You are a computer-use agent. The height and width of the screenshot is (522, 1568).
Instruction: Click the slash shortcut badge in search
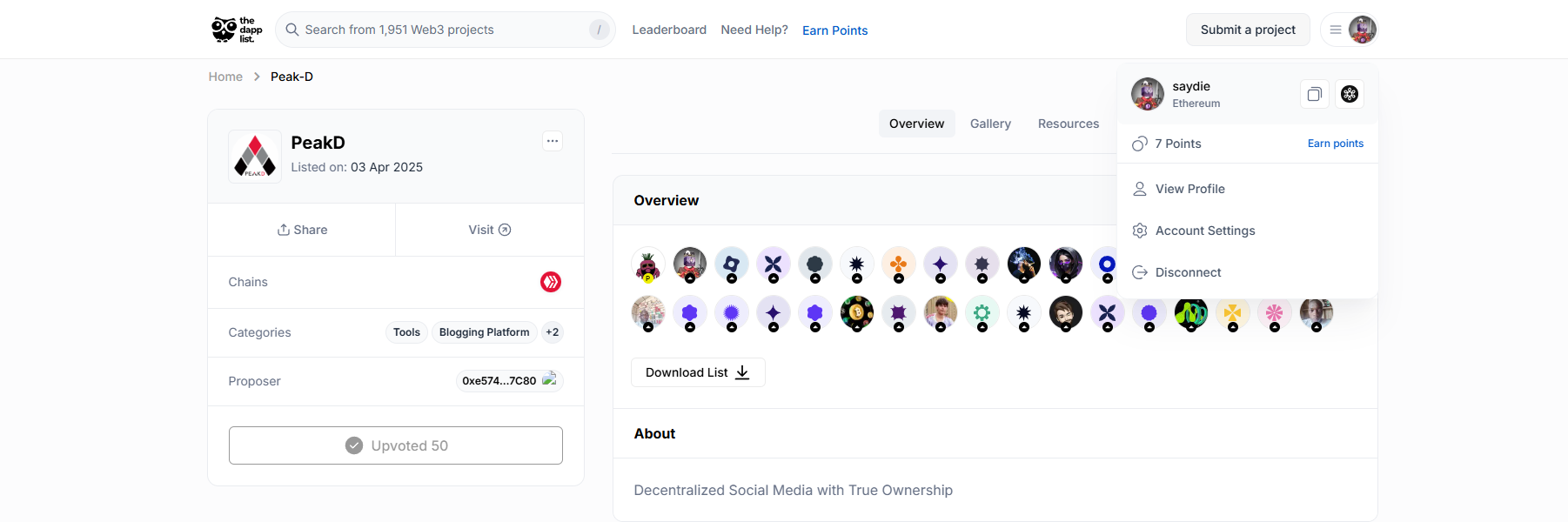point(599,30)
